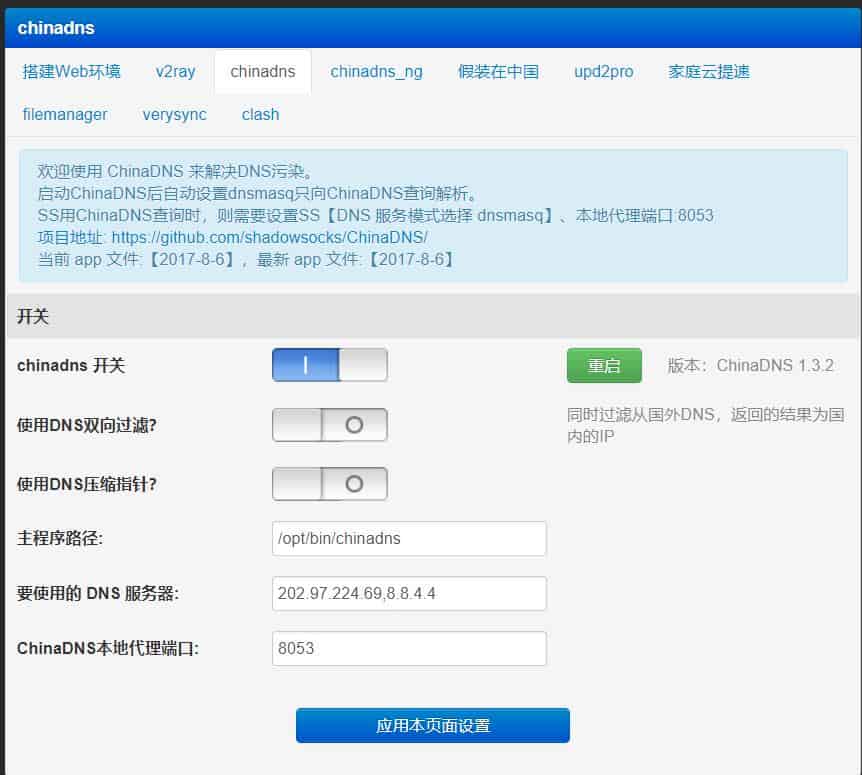862x775 pixels.
Task: Open the chinadns_ng tab
Action: (376, 71)
